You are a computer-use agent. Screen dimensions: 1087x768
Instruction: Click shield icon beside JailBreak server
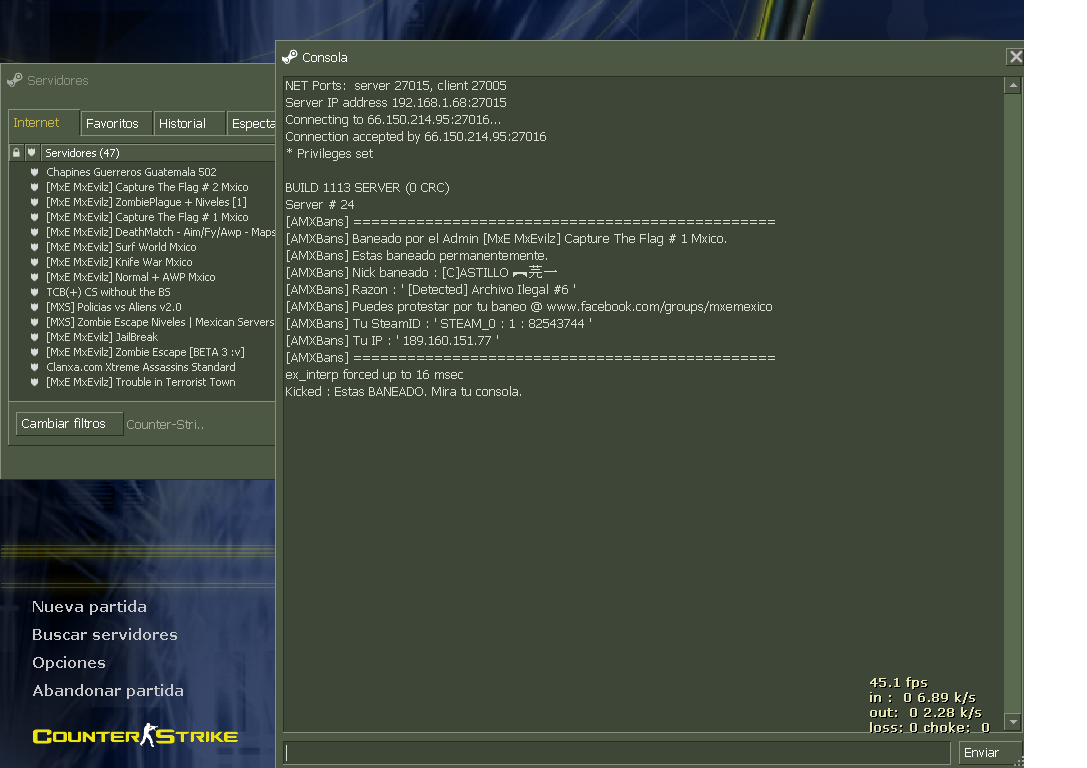pos(35,338)
